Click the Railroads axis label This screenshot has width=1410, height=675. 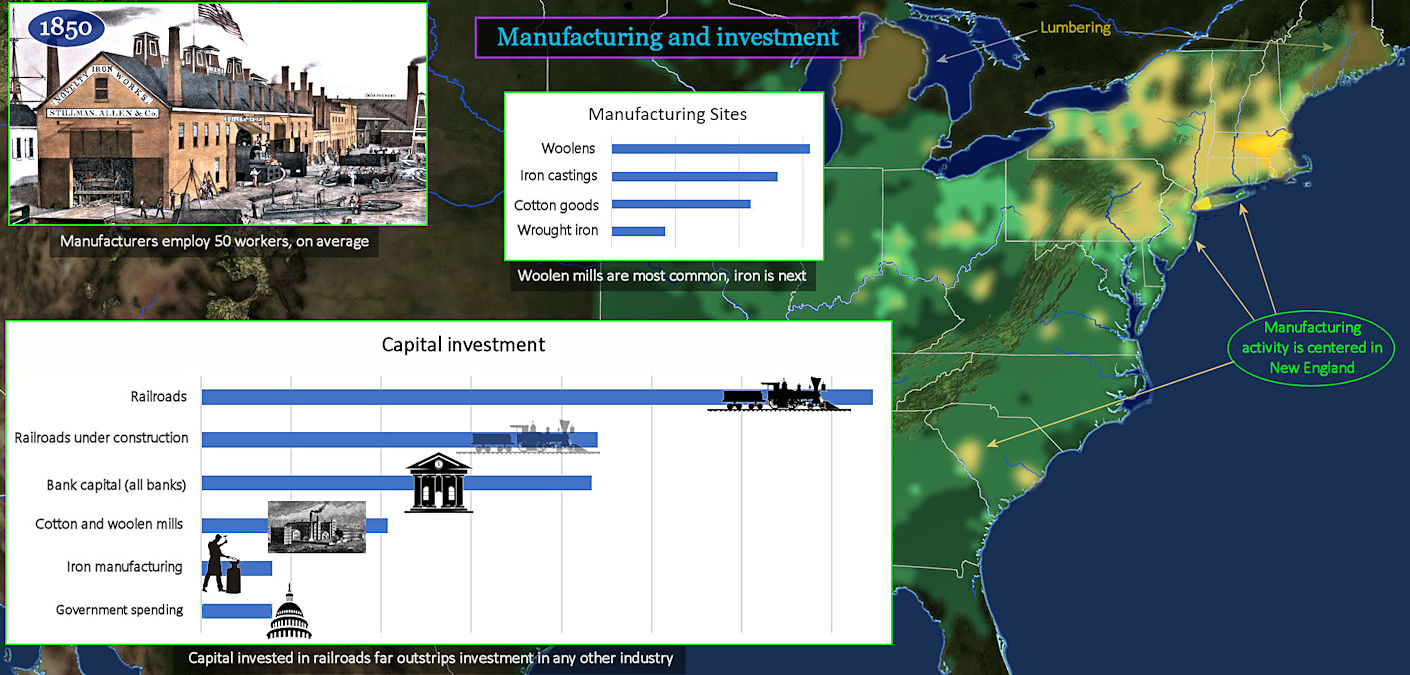pos(159,396)
